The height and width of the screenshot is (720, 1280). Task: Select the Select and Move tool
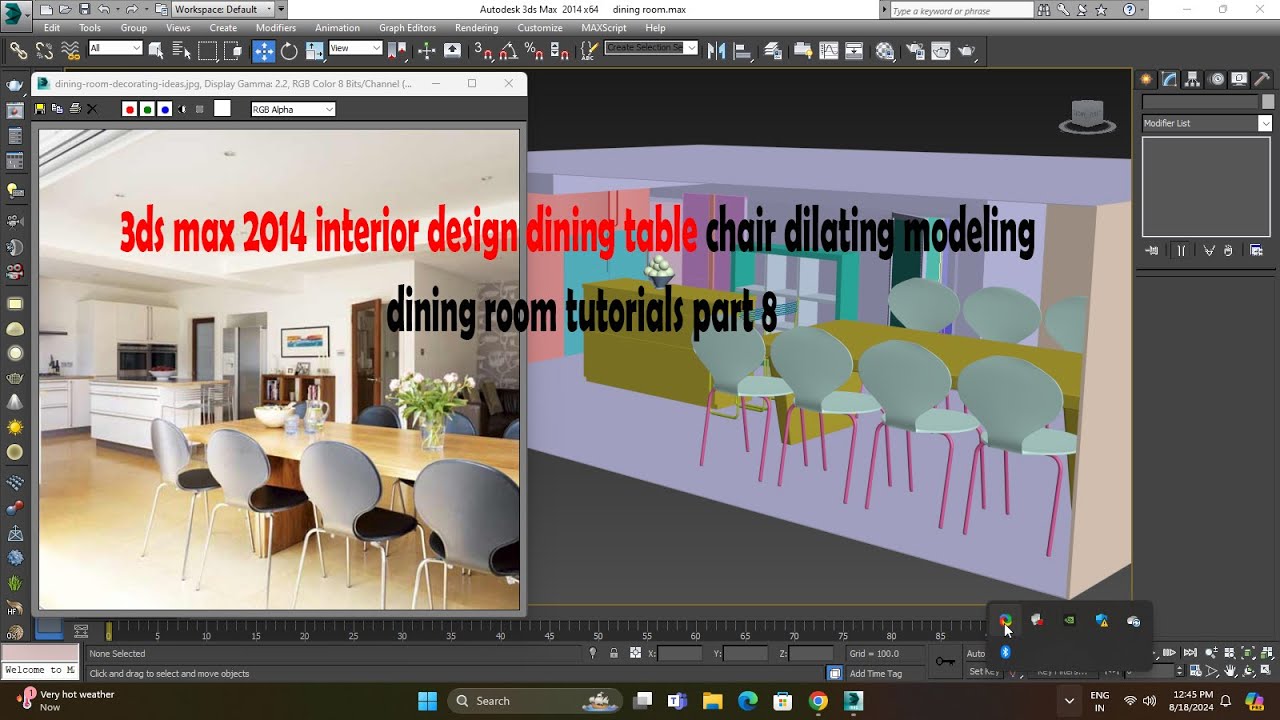[264, 51]
